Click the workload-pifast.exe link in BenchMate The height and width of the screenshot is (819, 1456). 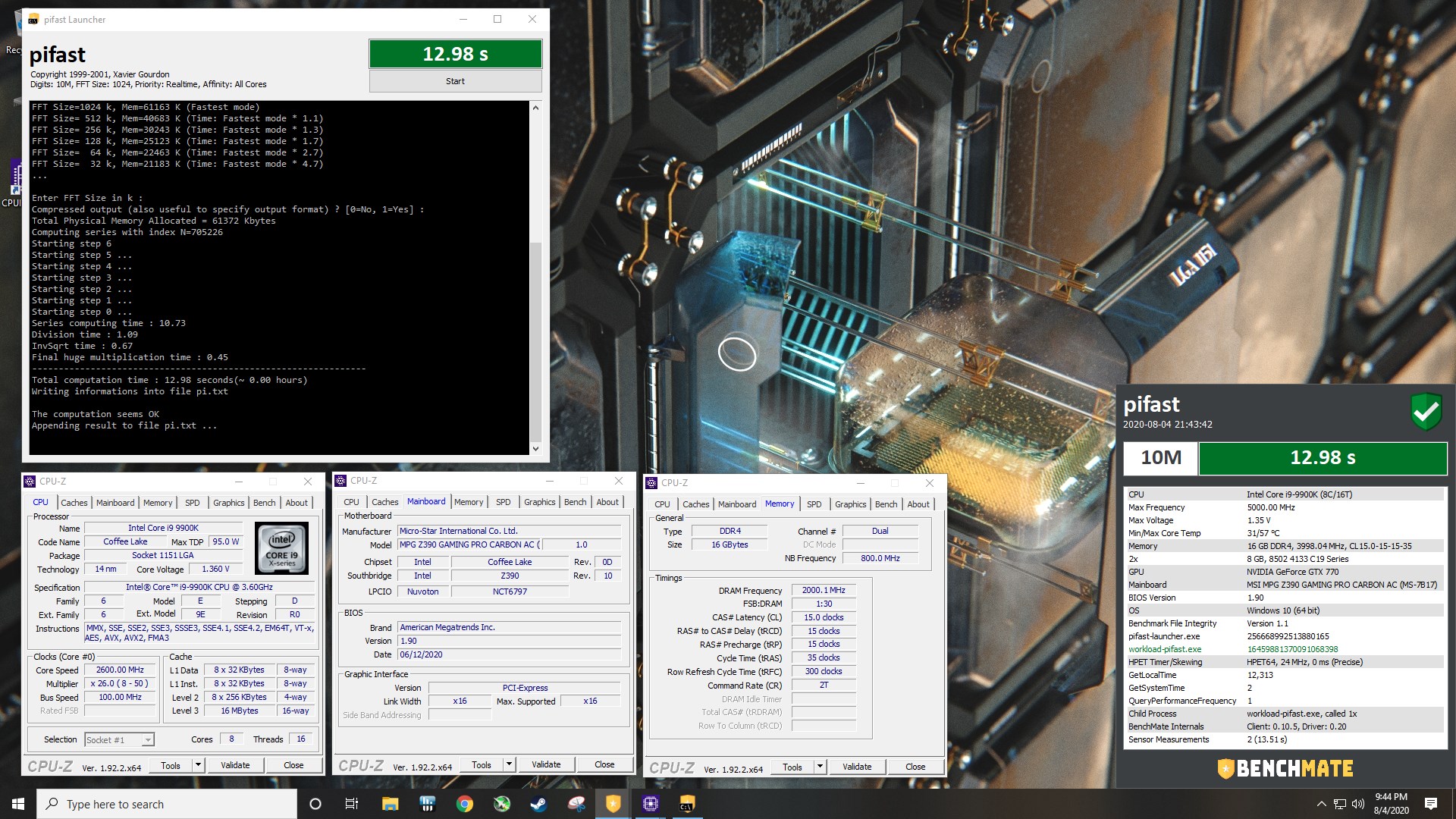[x=1165, y=649]
